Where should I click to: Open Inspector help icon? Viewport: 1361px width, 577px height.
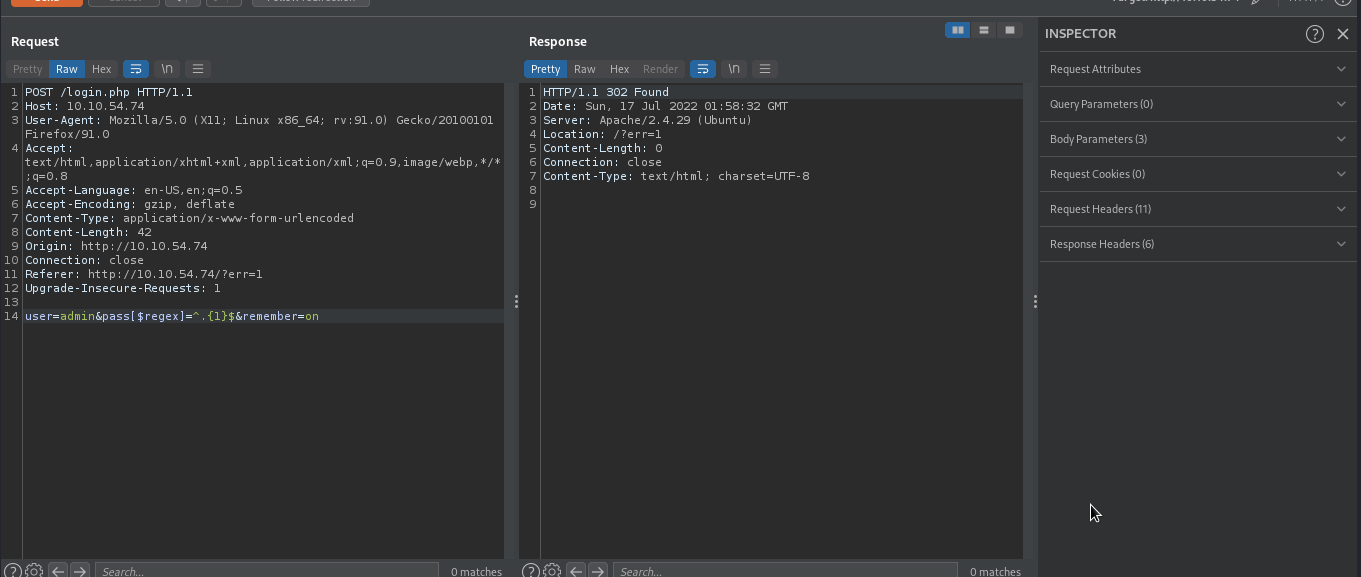click(1315, 34)
